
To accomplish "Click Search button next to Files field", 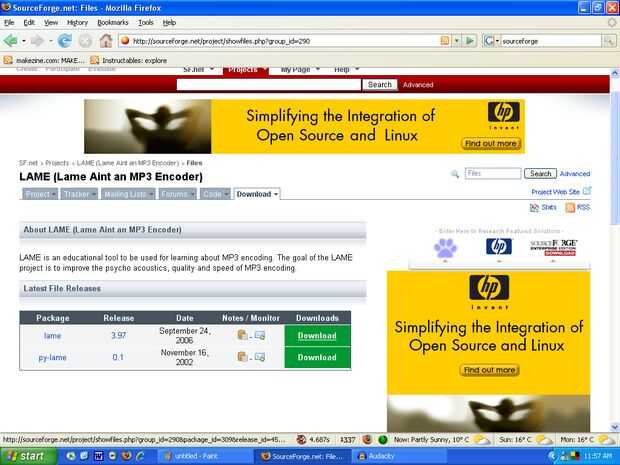I will (540, 174).
